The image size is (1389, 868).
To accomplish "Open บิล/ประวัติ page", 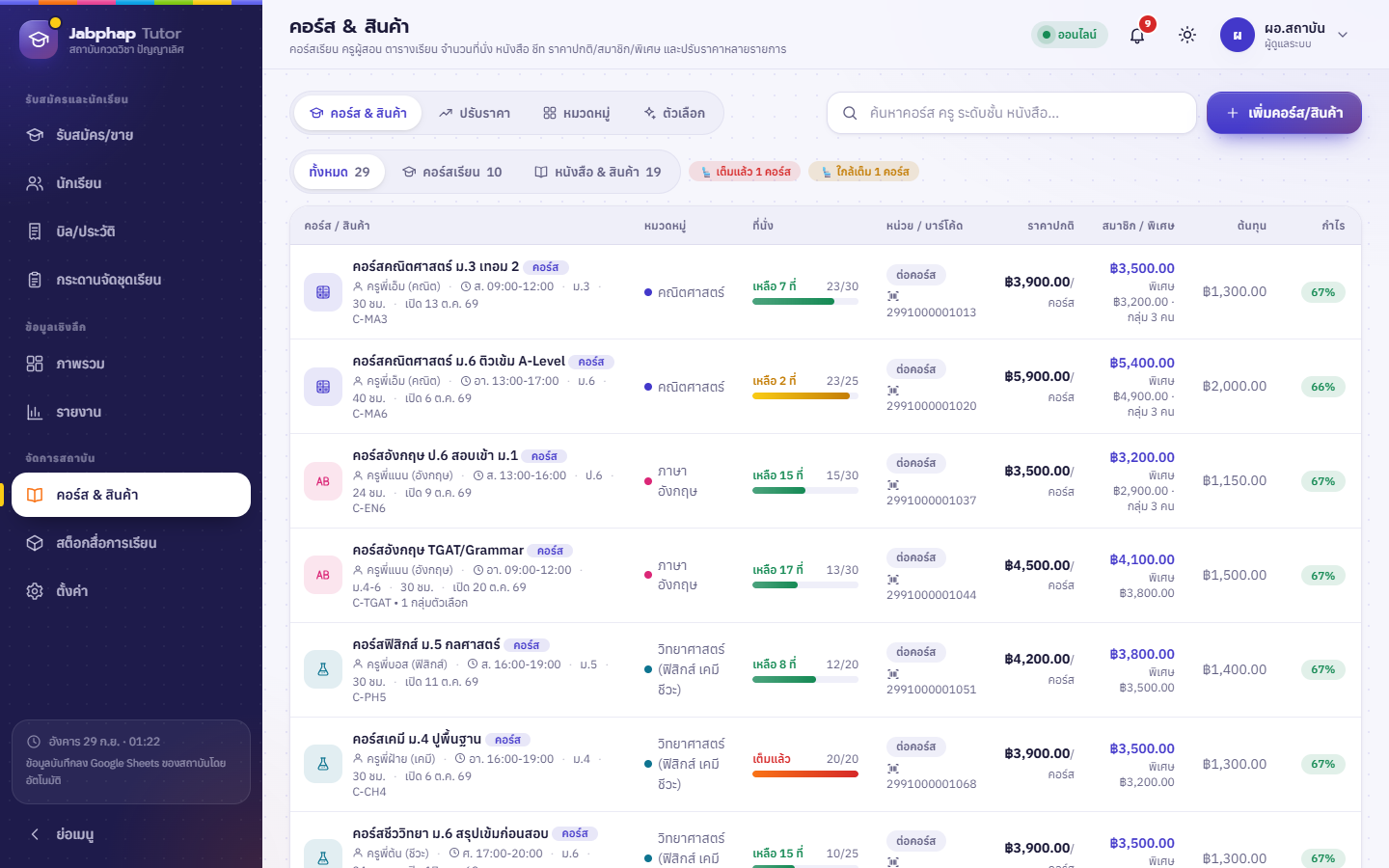I will click(x=131, y=231).
